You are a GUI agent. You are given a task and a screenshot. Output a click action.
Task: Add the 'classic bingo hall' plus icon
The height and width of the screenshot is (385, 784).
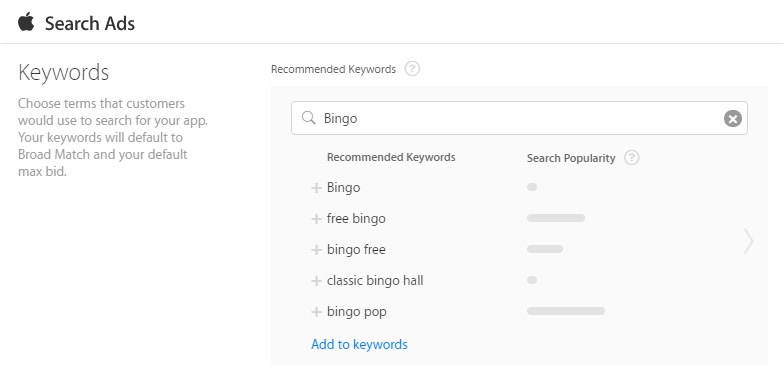click(316, 281)
